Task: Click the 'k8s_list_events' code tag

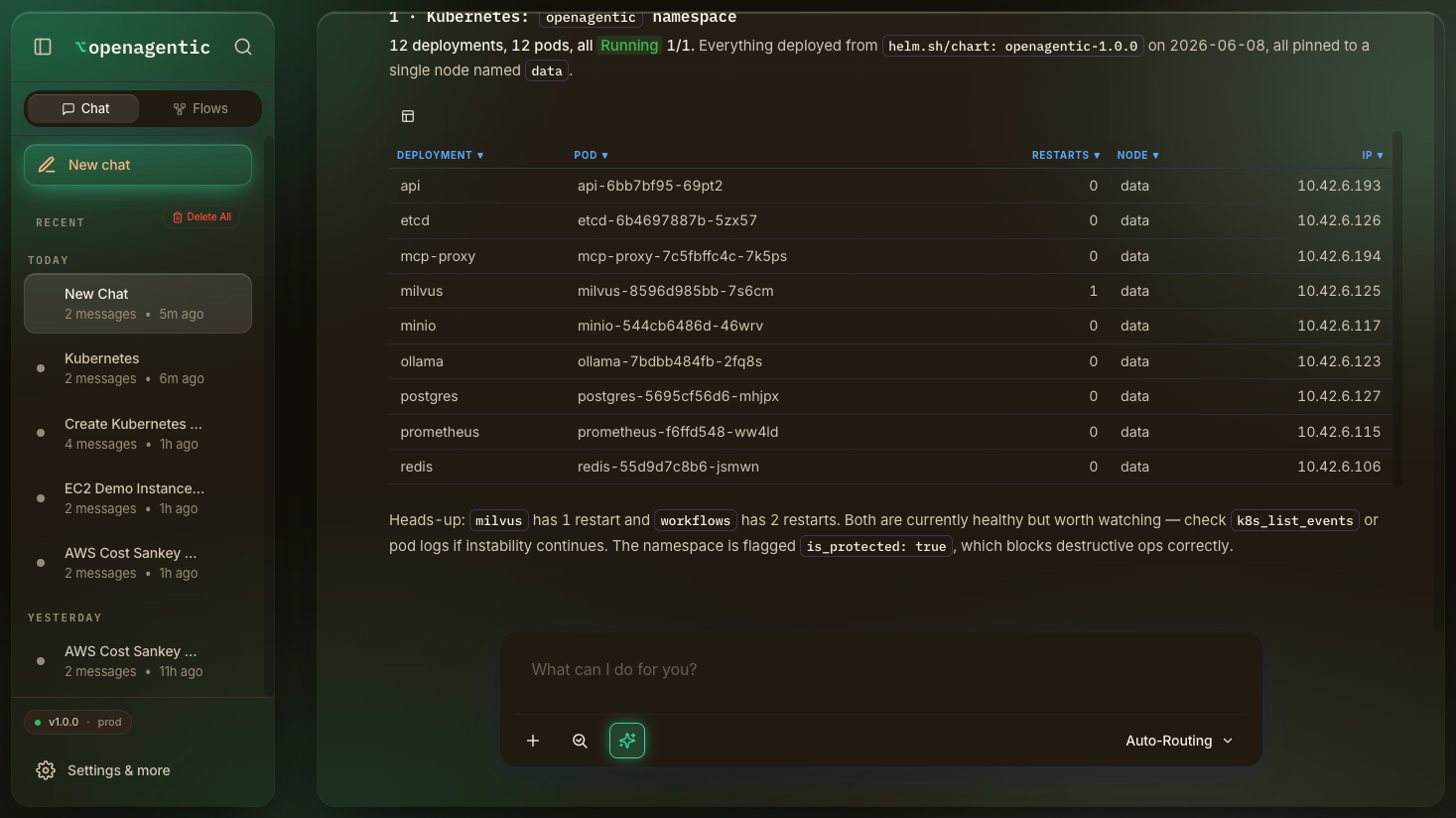Action: pyautogui.click(x=1294, y=520)
